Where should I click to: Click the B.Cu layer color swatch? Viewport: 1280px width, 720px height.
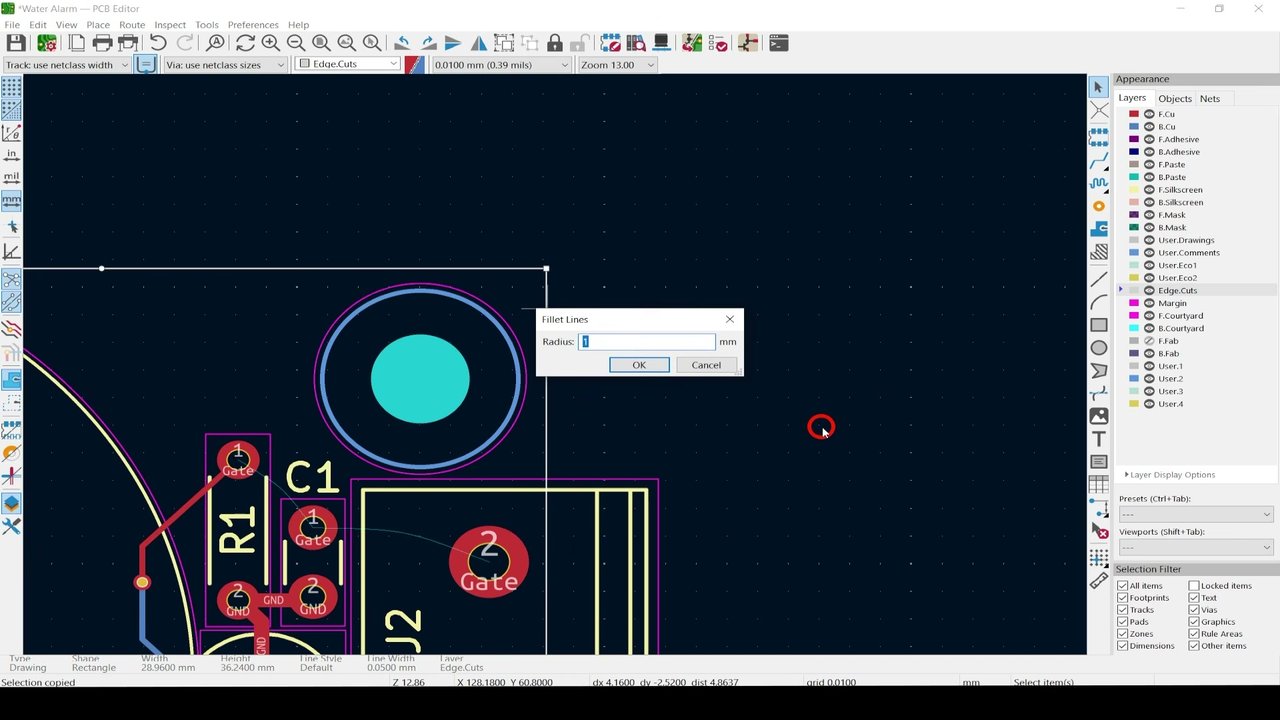click(1134, 127)
